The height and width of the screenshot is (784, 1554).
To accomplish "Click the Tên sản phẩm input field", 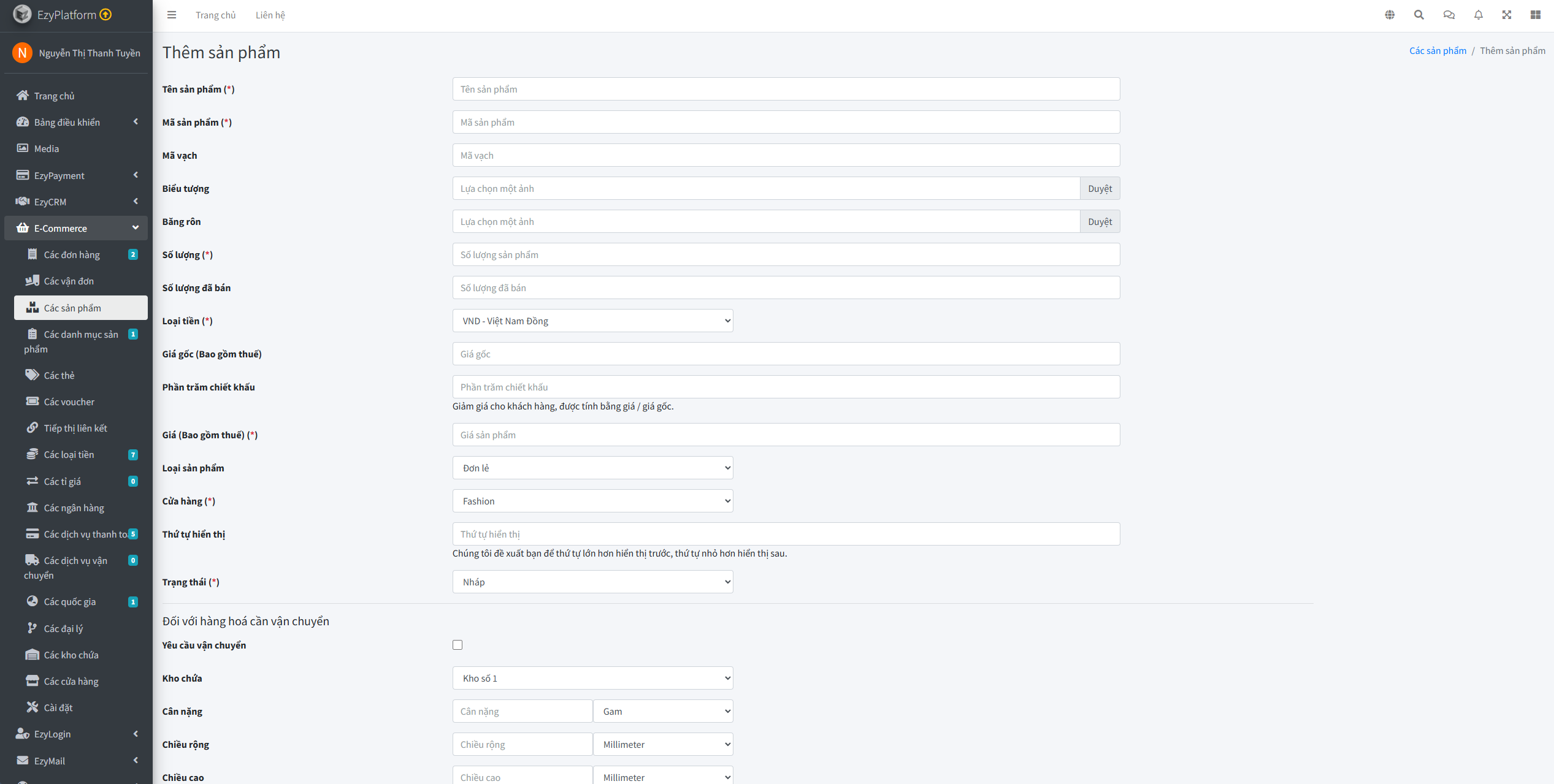I will pos(786,89).
